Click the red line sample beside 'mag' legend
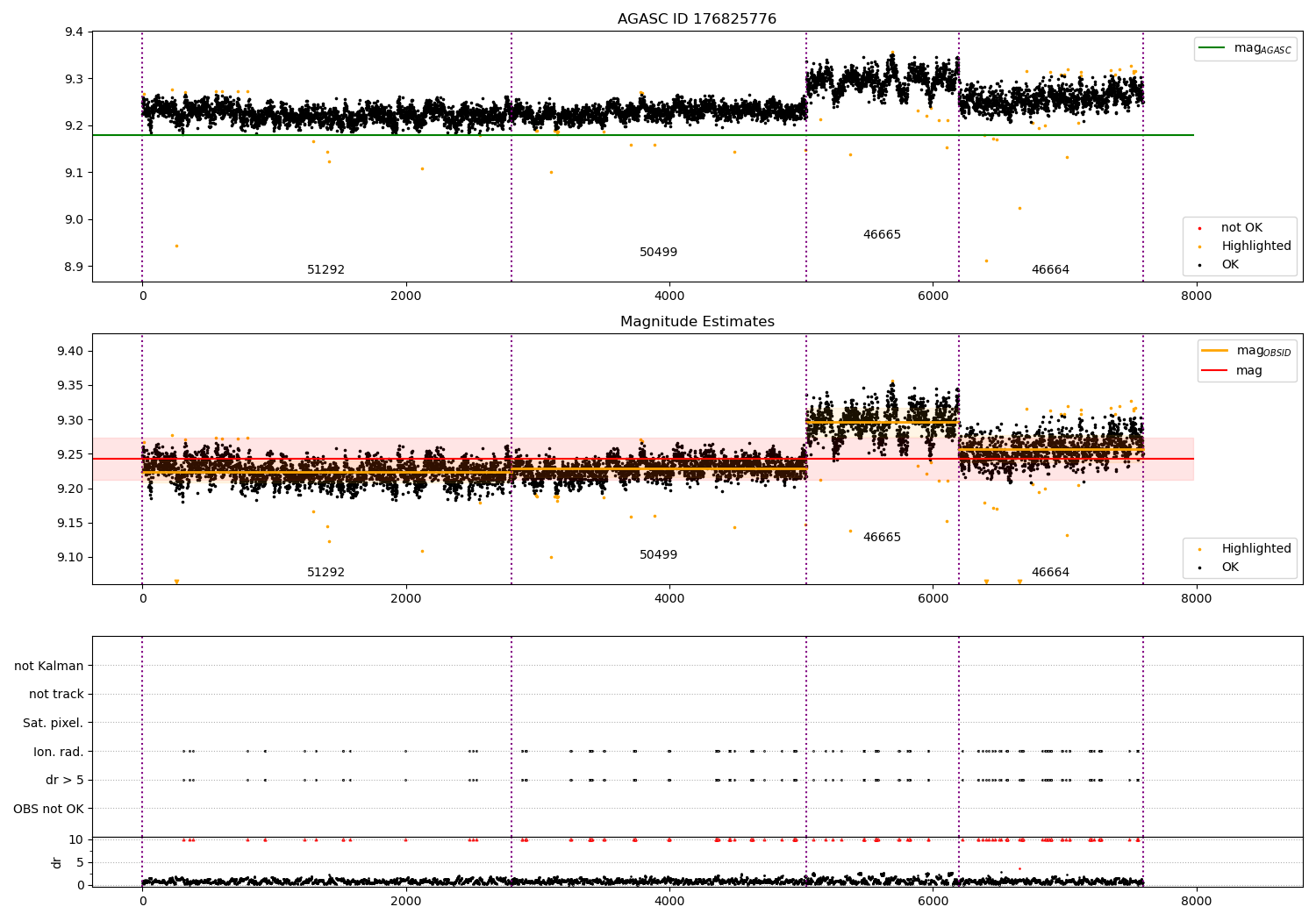This screenshot has width=1316, height=921. coord(1215,370)
